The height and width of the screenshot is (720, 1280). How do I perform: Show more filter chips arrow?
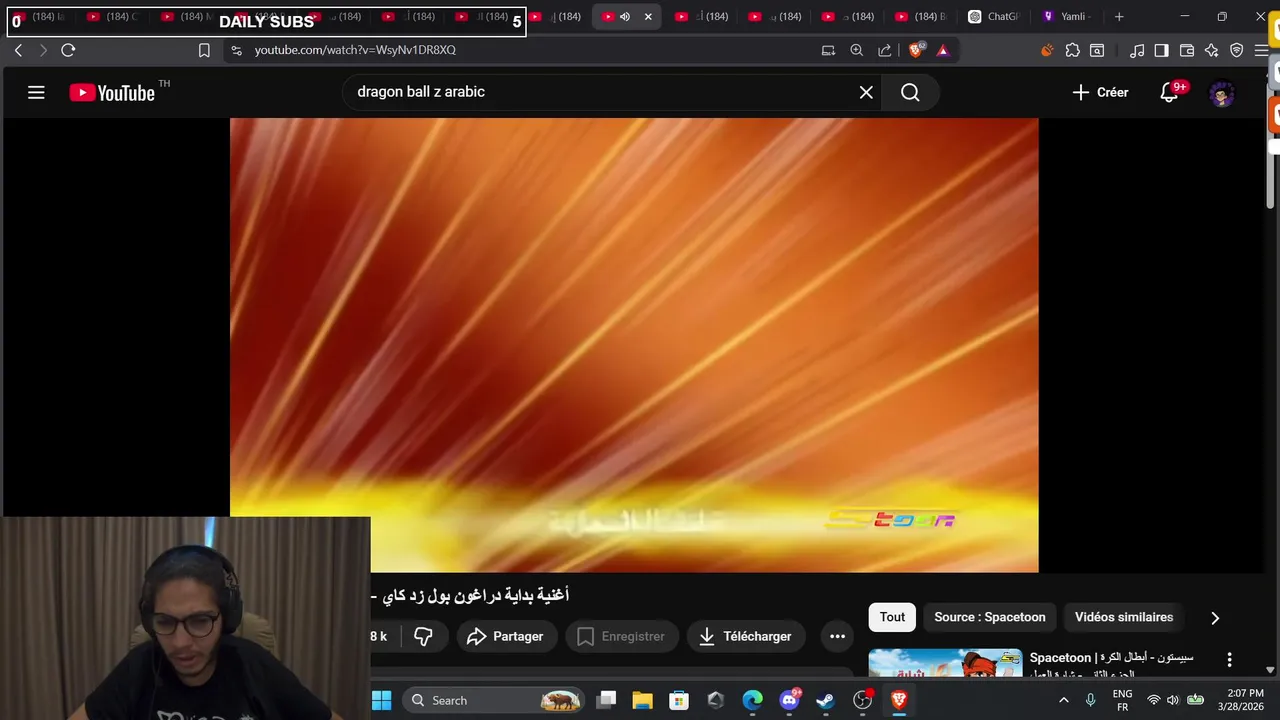1215,618
